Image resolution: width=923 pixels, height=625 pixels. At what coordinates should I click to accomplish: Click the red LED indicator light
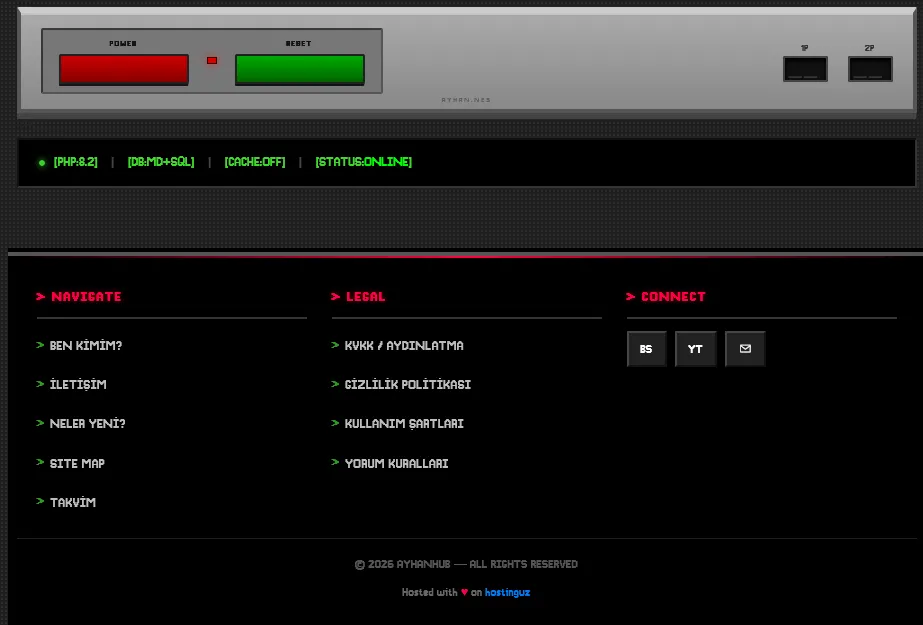[x=212, y=60]
